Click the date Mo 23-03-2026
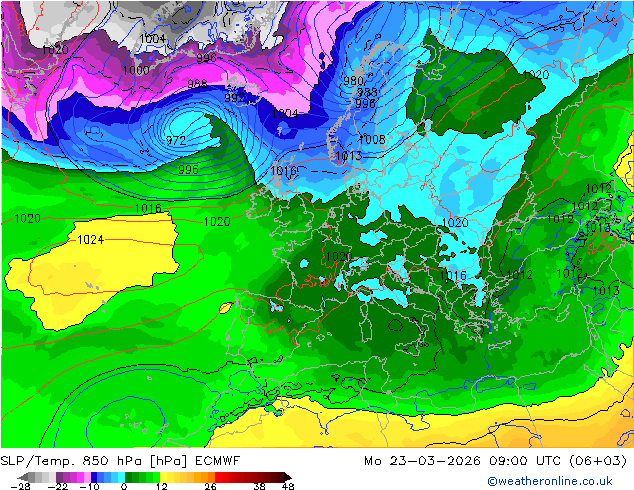The image size is (634, 490). [x=423, y=460]
